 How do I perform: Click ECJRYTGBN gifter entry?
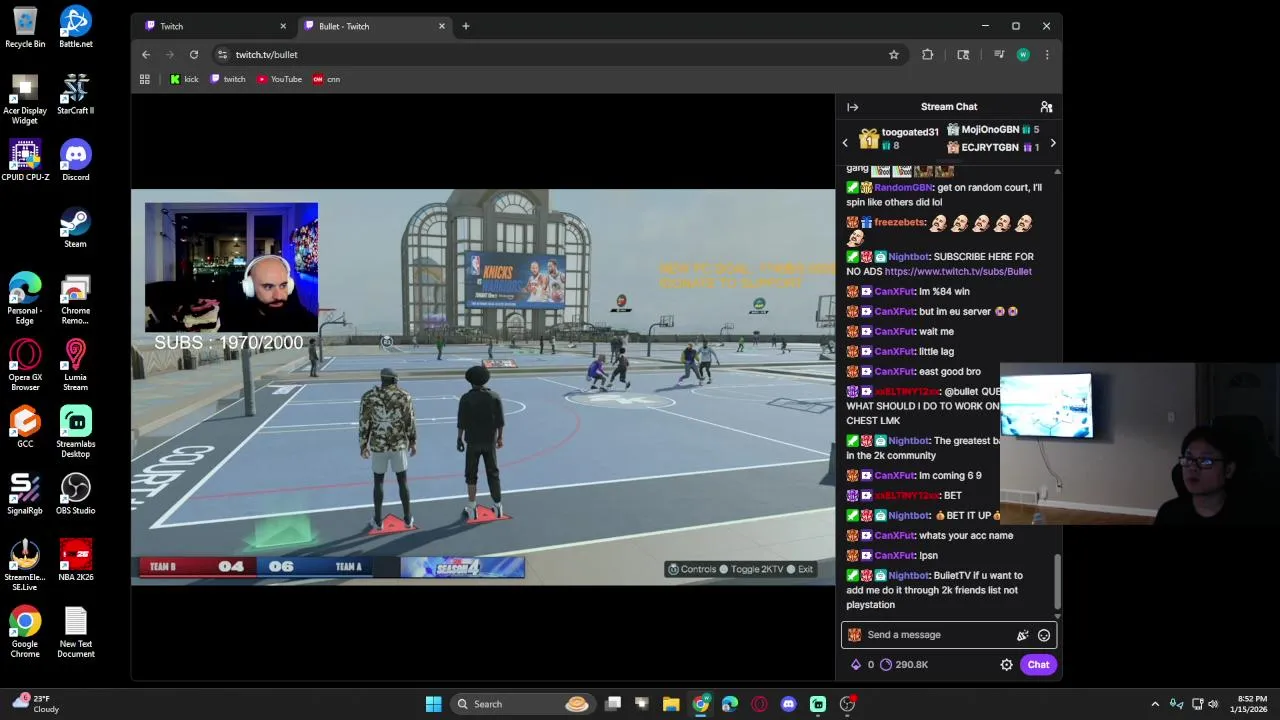click(x=992, y=148)
